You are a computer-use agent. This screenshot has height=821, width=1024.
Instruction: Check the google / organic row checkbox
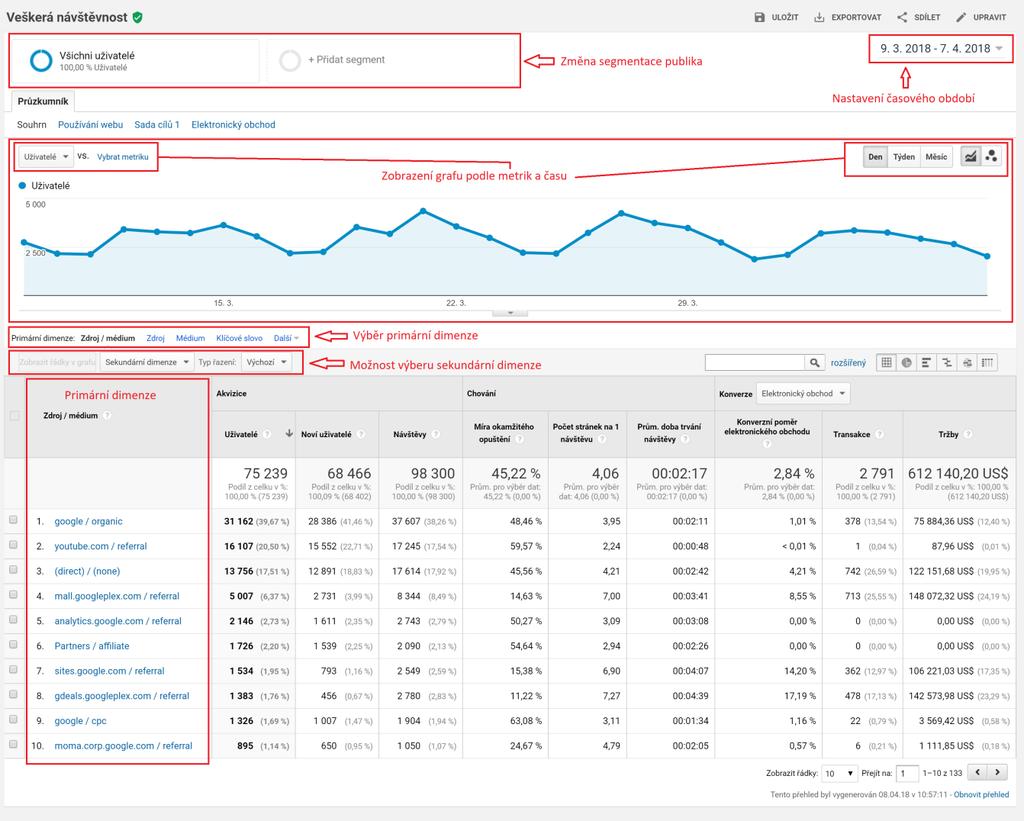click(13, 521)
